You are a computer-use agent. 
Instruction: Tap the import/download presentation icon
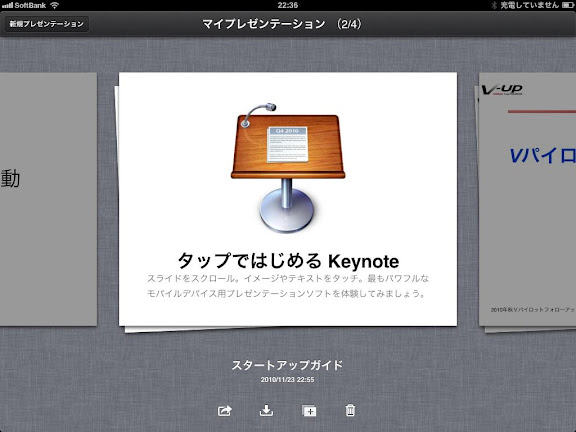(266, 410)
